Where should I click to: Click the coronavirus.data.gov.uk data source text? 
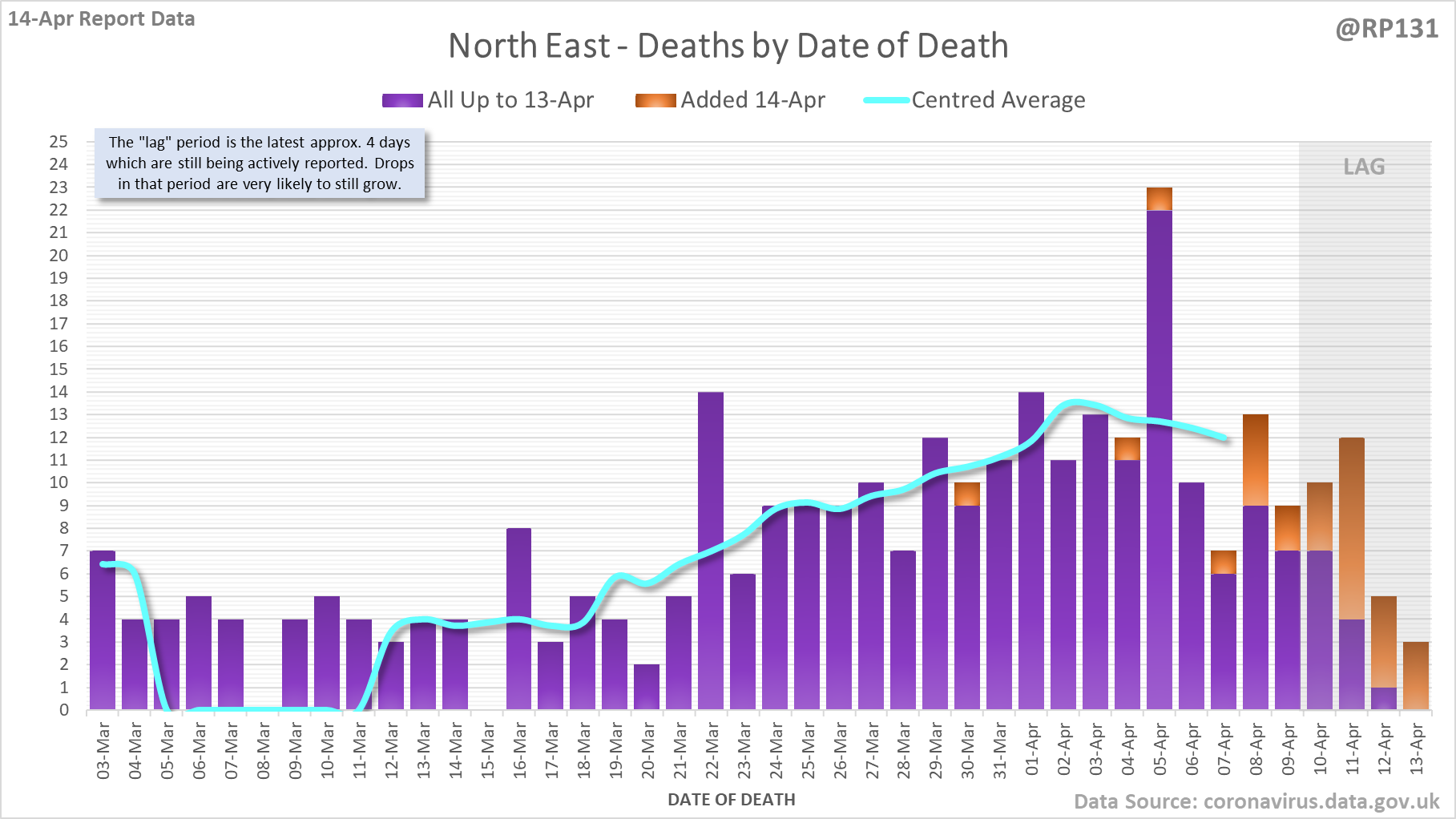click(1256, 801)
